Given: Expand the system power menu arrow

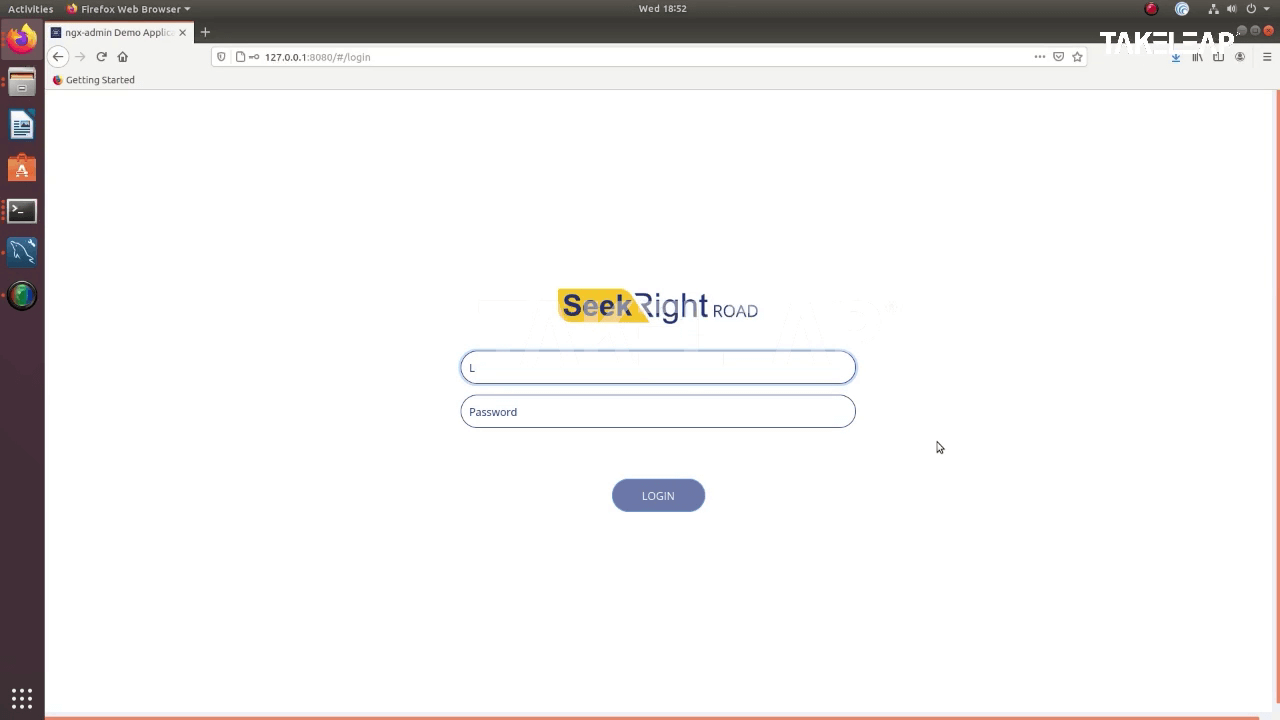Looking at the screenshot, I should pyautogui.click(x=1267, y=9).
